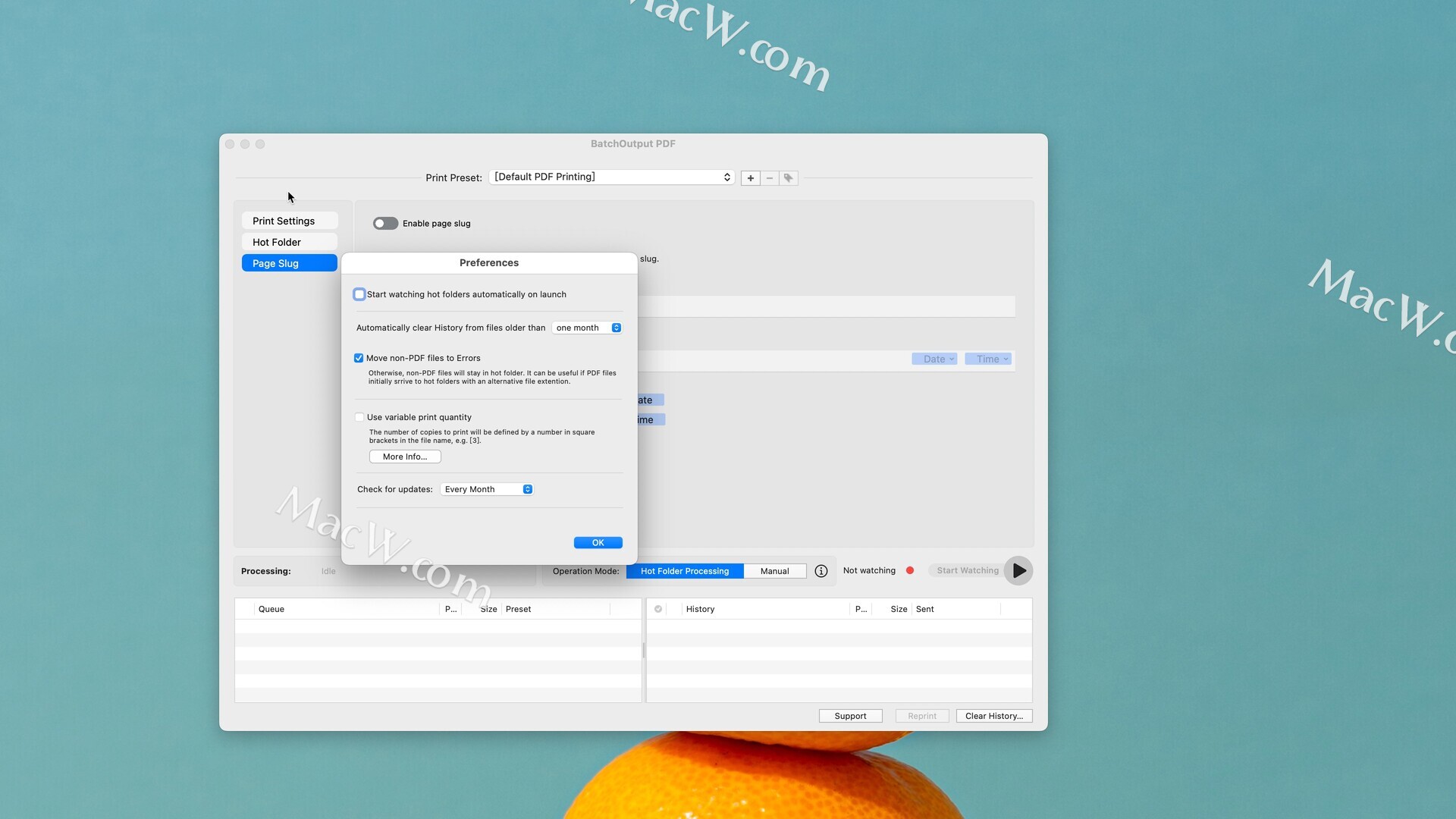This screenshot has height=819, width=1456.
Task: Click the Idle processing status text
Action: pos(328,571)
